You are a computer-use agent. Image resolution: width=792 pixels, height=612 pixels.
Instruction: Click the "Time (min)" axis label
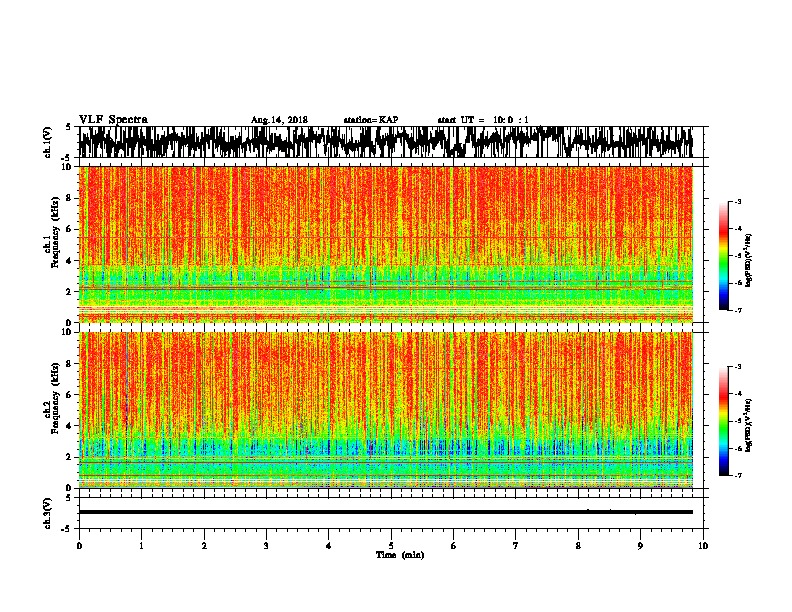[400, 555]
